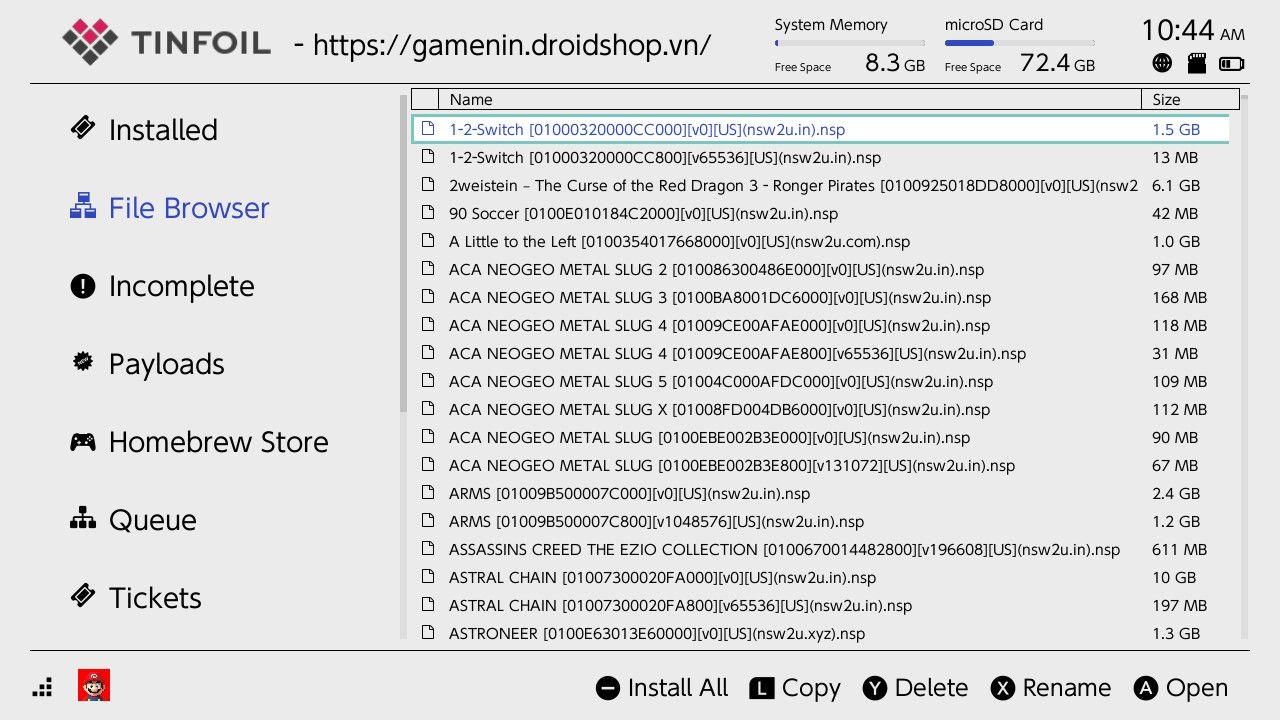
Task: Click the Incomplete exclamation icon
Action: click(x=83, y=286)
